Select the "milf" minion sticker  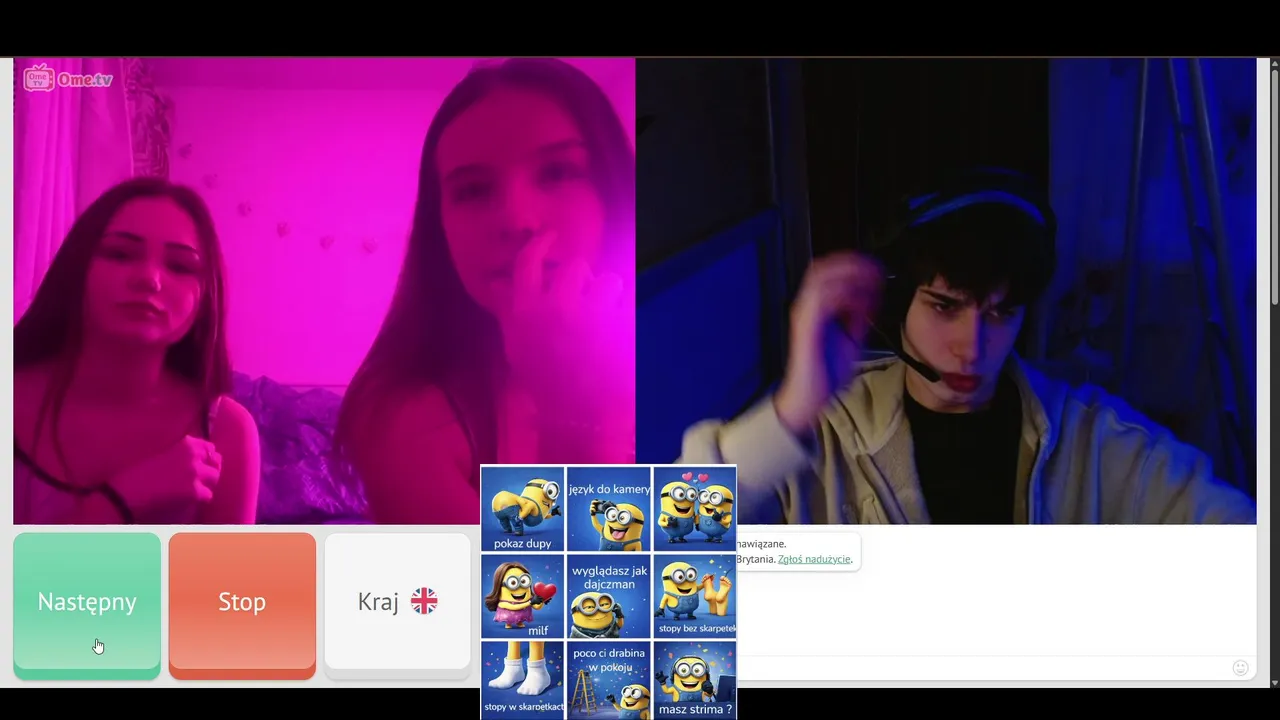tap(523, 596)
